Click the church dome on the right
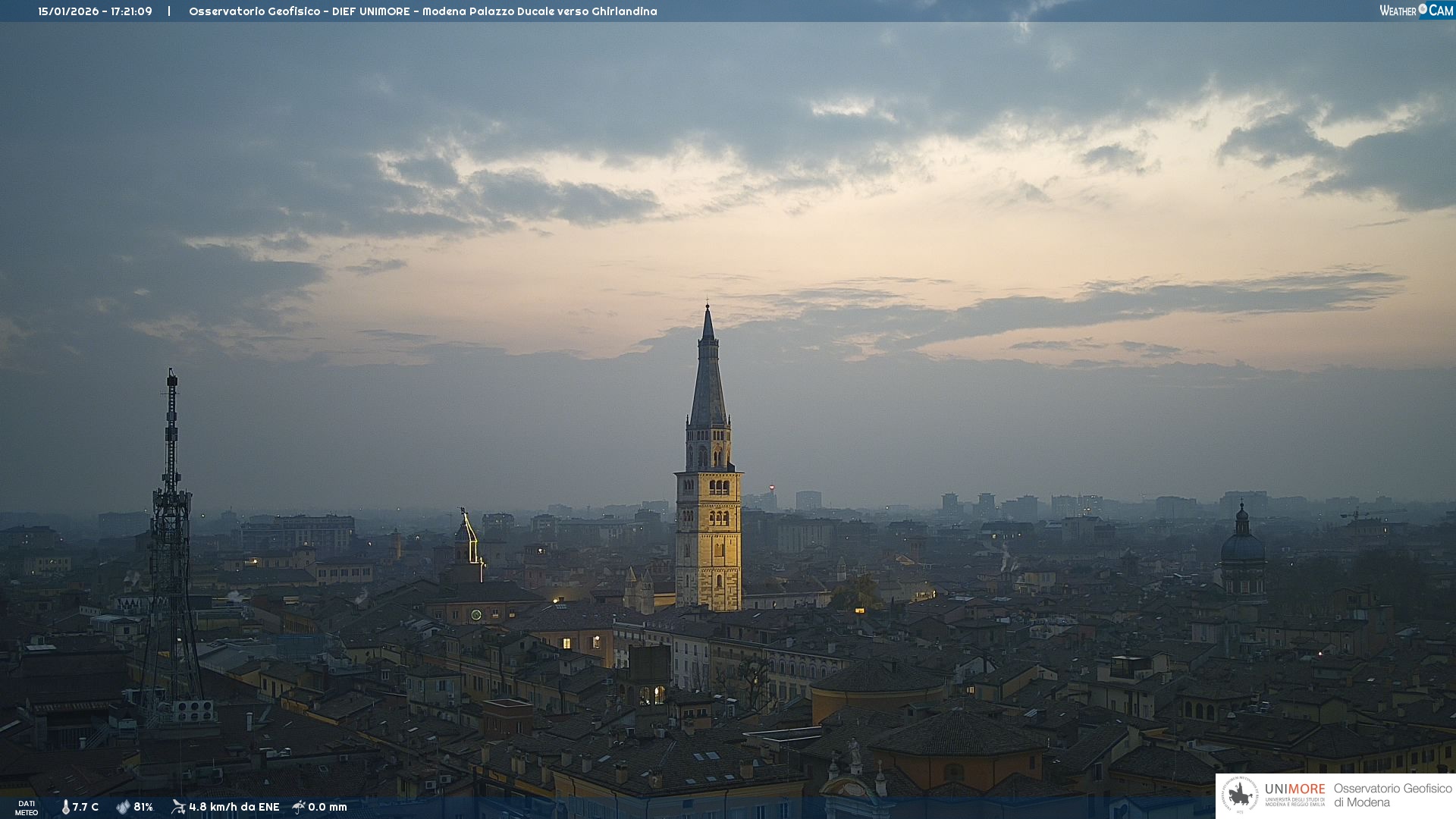Image resolution: width=1456 pixels, height=819 pixels. tap(1242, 548)
